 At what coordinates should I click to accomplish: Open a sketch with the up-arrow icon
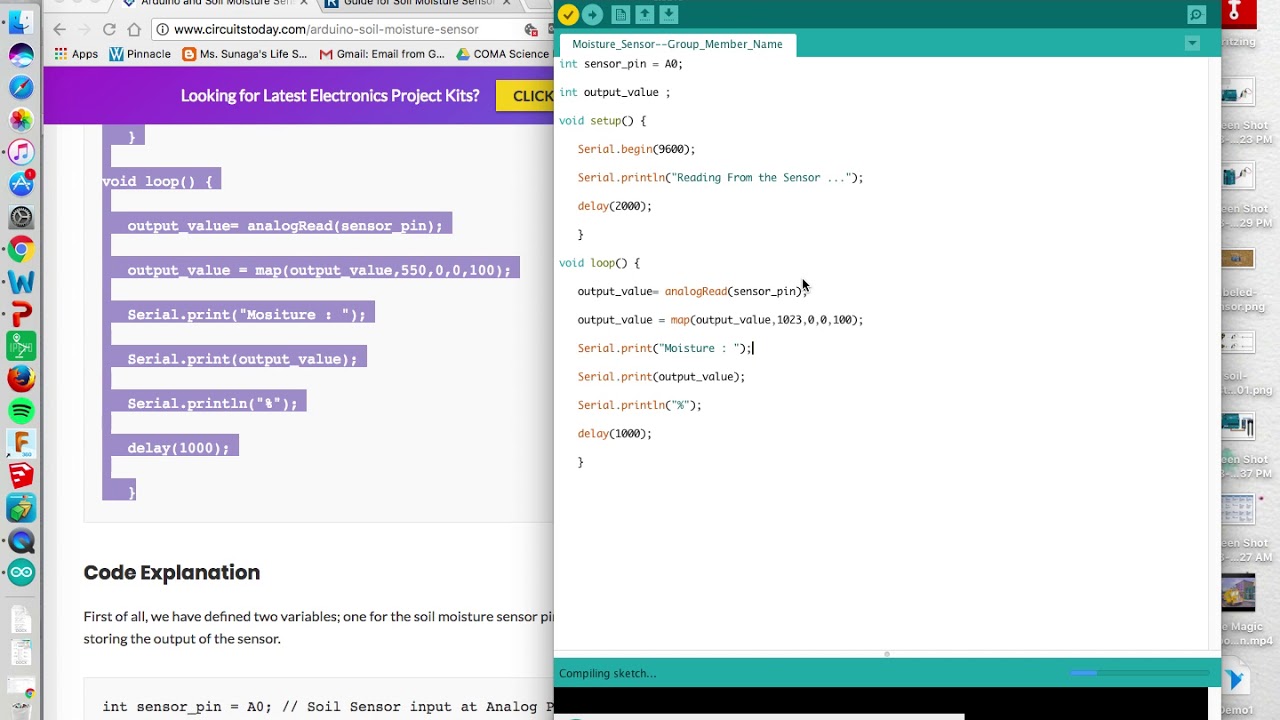click(x=645, y=15)
